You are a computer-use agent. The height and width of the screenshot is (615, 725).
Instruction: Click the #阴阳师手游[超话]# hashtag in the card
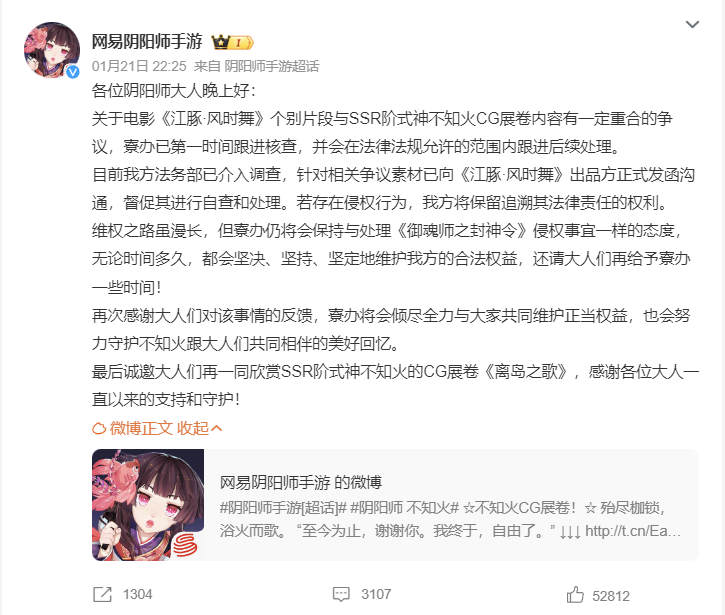283,508
